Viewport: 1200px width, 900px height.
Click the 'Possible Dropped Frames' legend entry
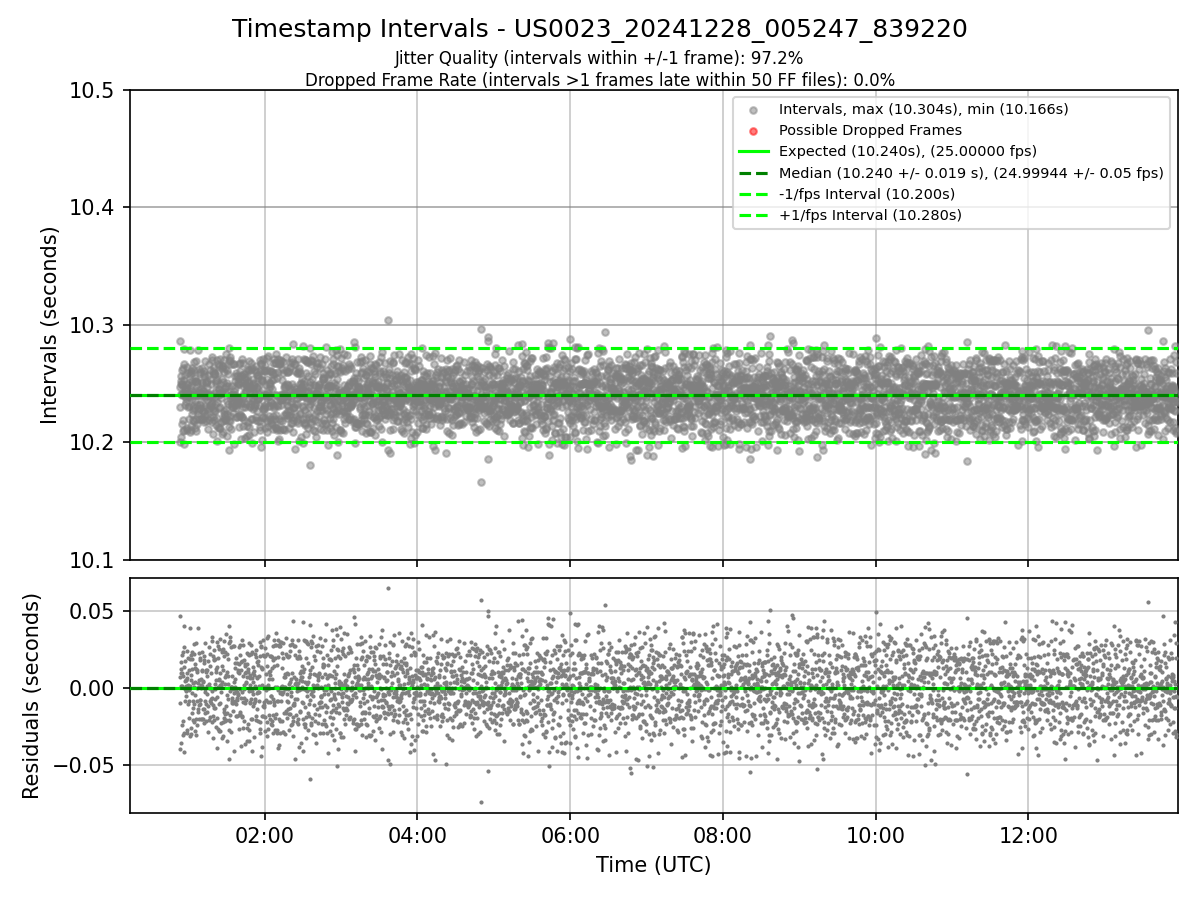click(x=870, y=130)
